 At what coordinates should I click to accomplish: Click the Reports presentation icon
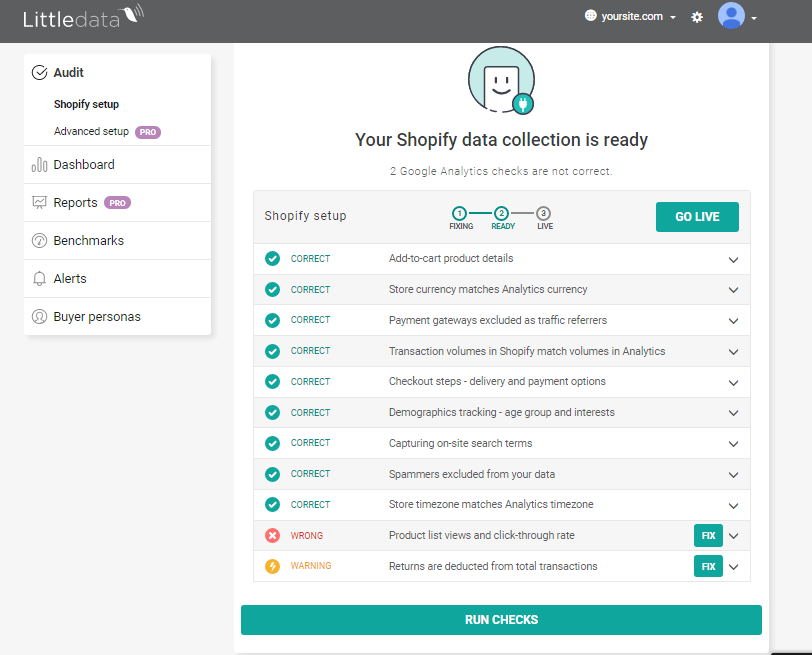tap(39, 202)
